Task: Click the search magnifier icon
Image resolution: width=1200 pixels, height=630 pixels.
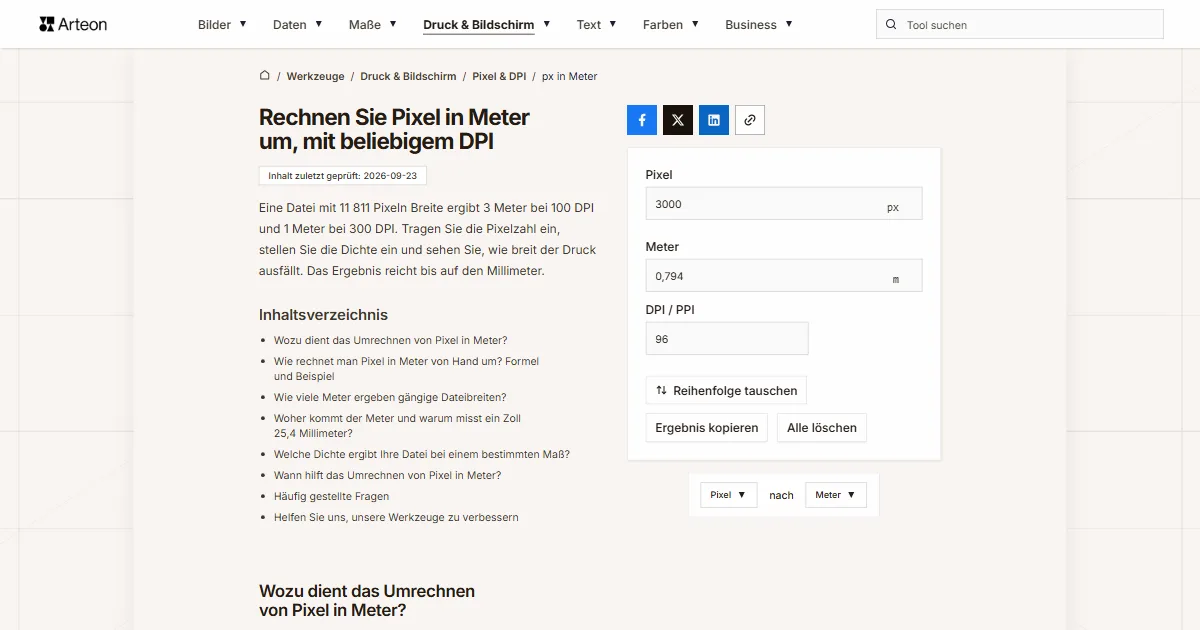Action: (892, 25)
